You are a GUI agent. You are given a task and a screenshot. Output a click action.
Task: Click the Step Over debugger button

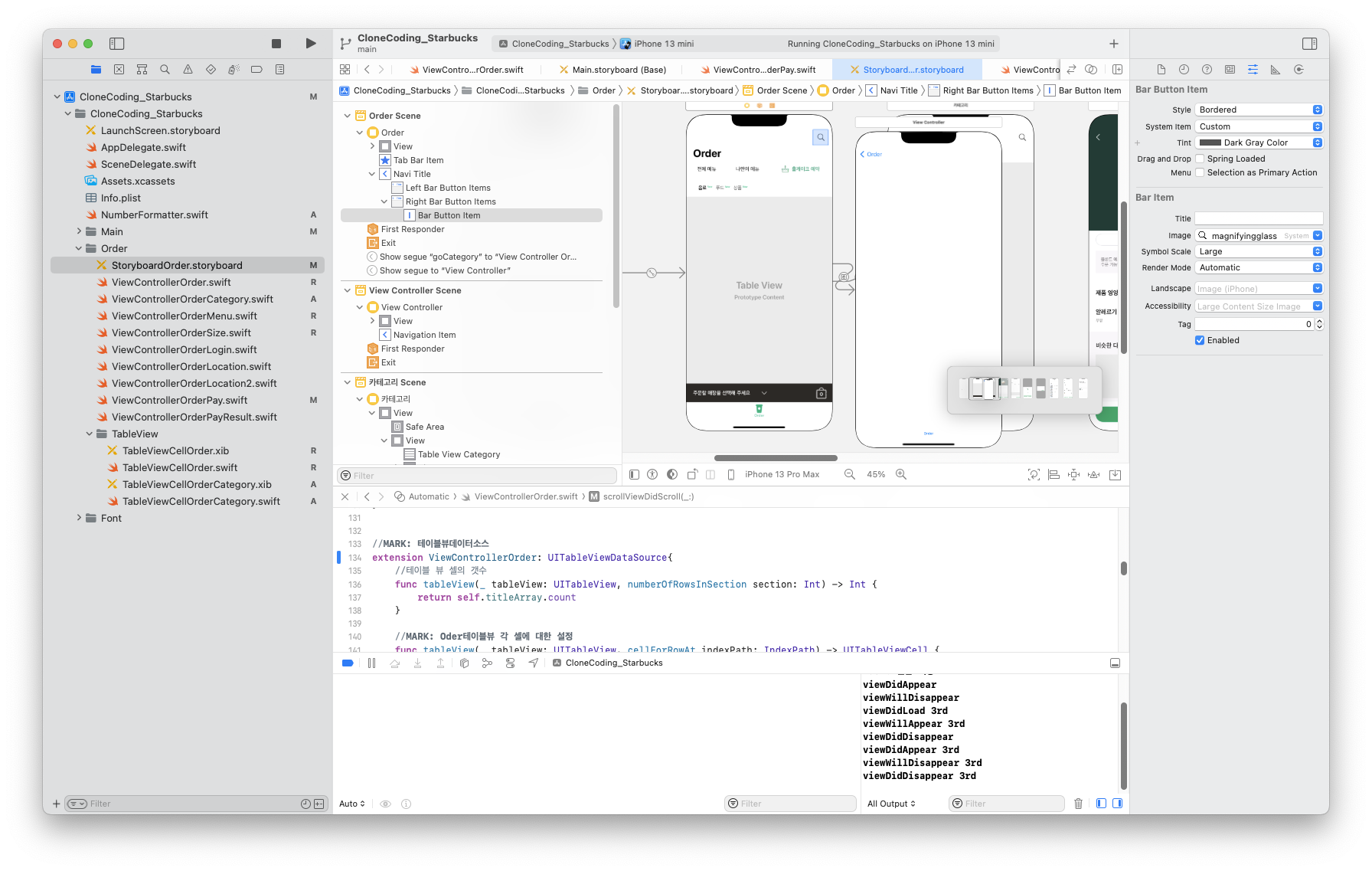pyautogui.click(x=394, y=663)
